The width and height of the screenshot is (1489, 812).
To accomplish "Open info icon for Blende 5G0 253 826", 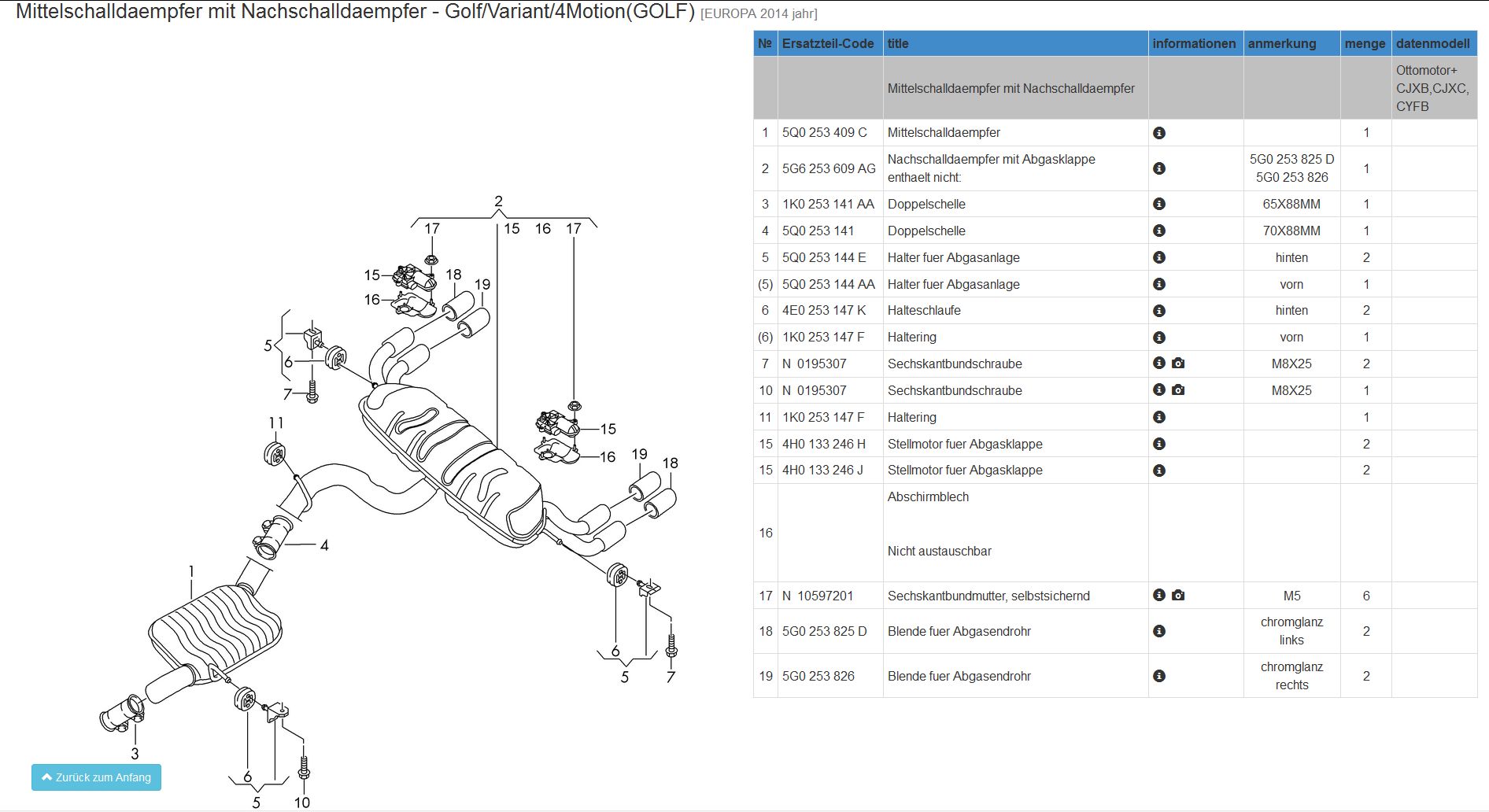I will [x=1158, y=676].
